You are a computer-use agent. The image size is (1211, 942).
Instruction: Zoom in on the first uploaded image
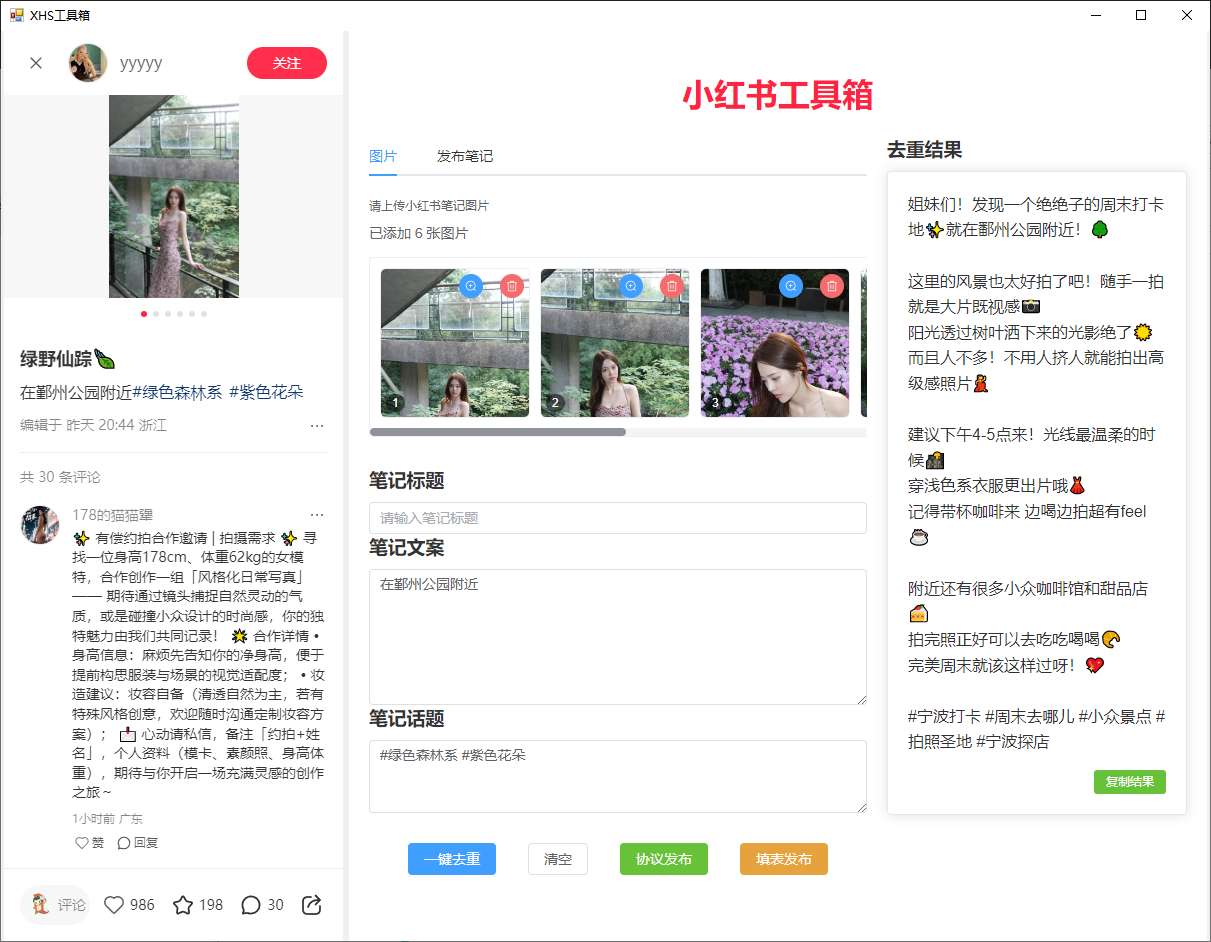tap(471, 286)
